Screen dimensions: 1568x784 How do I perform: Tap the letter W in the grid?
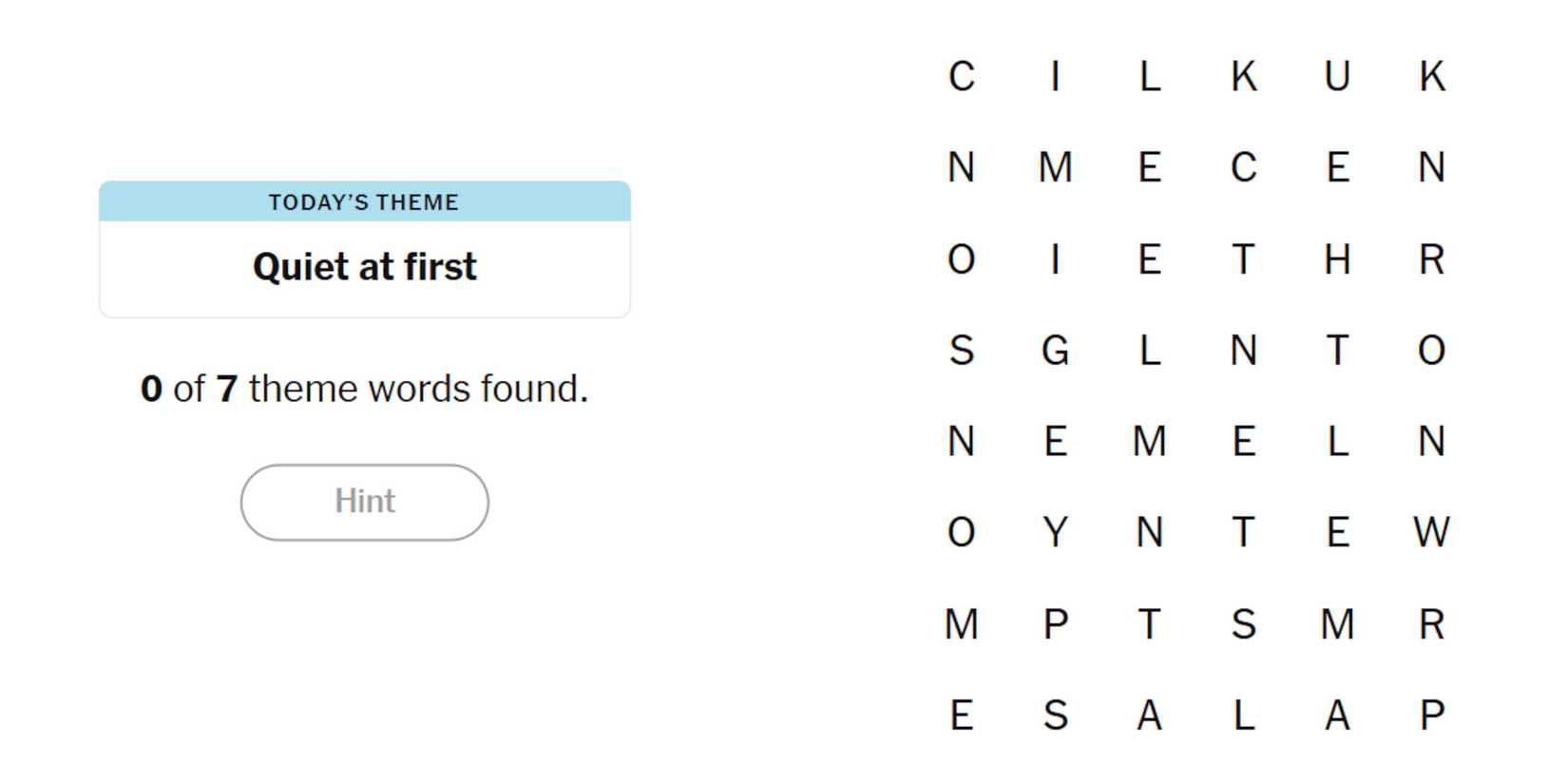point(1431,532)
